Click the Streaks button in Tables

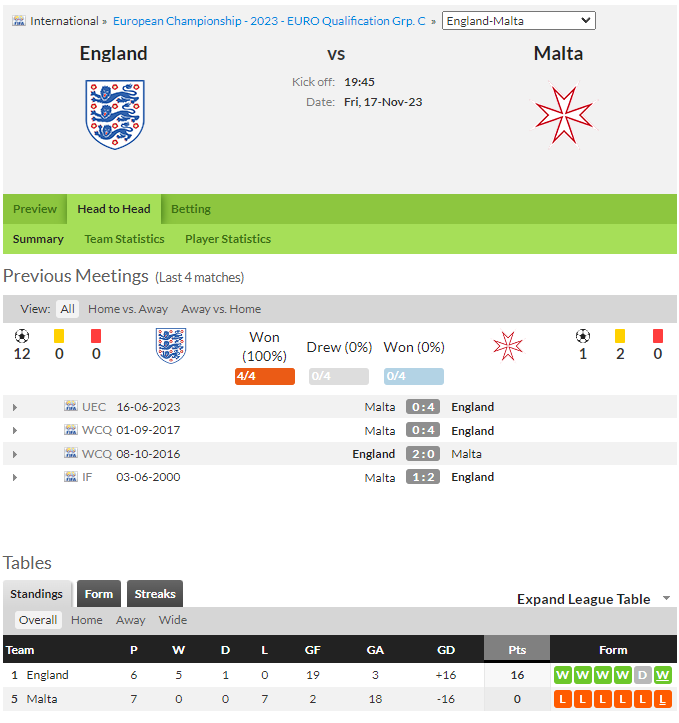tap(155, 593)
